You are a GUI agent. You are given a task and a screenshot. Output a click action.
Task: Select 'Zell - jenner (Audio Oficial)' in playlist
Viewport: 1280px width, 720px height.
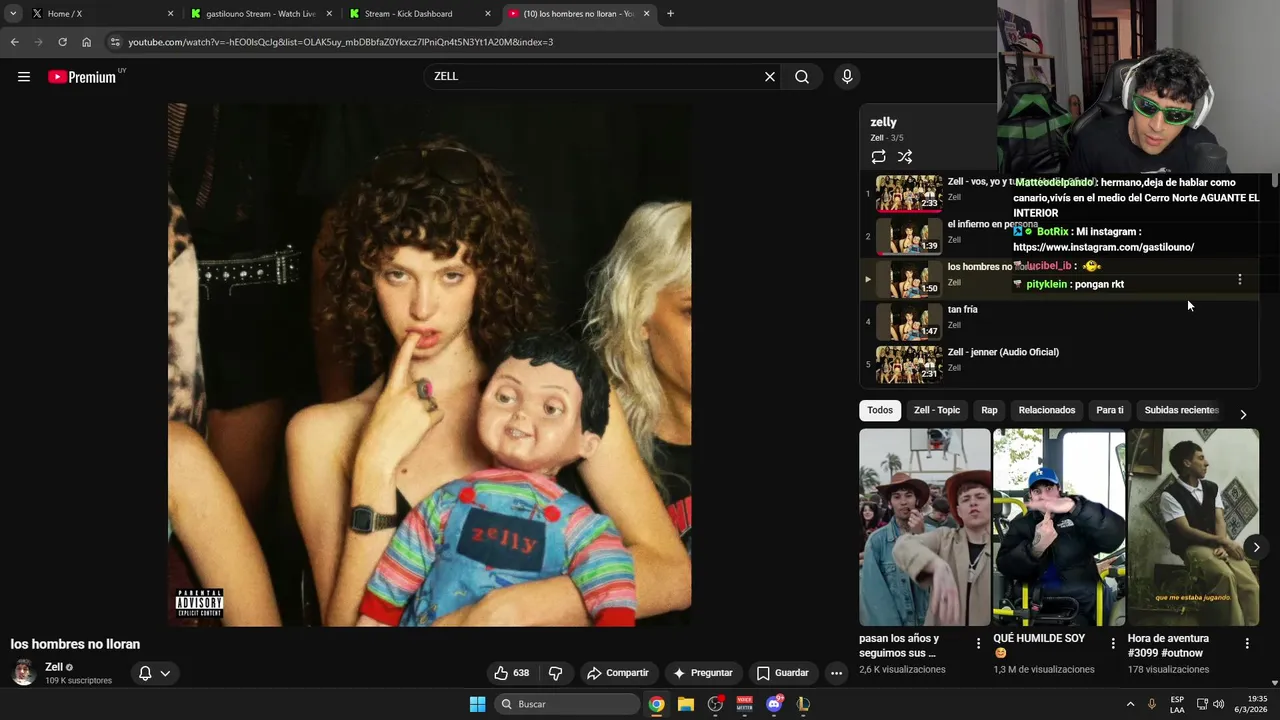(1003, 352)
